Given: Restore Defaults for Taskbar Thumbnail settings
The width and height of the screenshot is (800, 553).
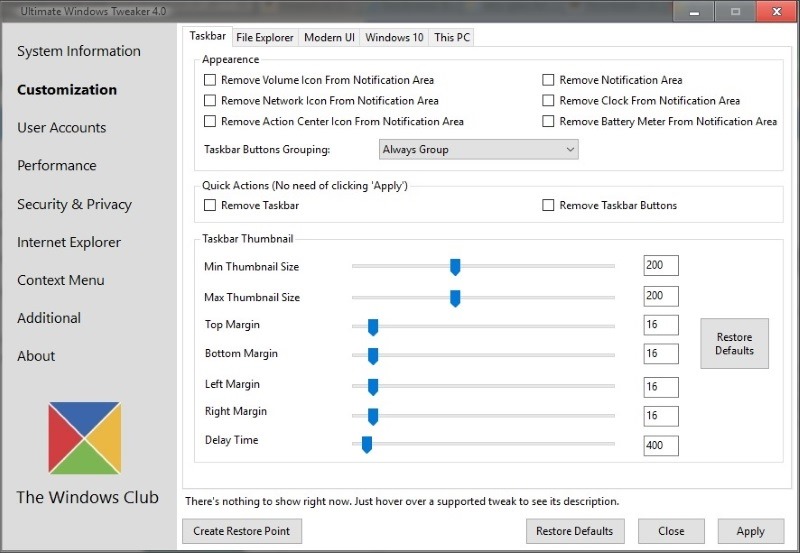Looking at the screenshot, I should pos(734,343).
